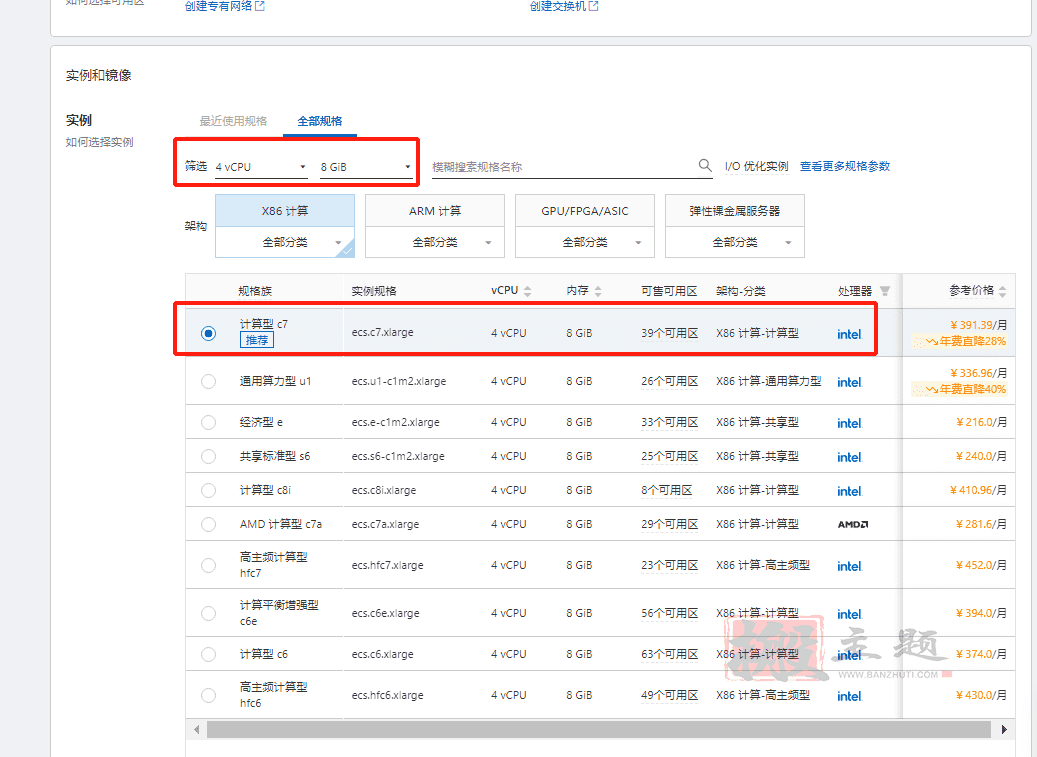
Task: Click ecs.hfc7.xlarge instance spec
Action: pos(388,565)
